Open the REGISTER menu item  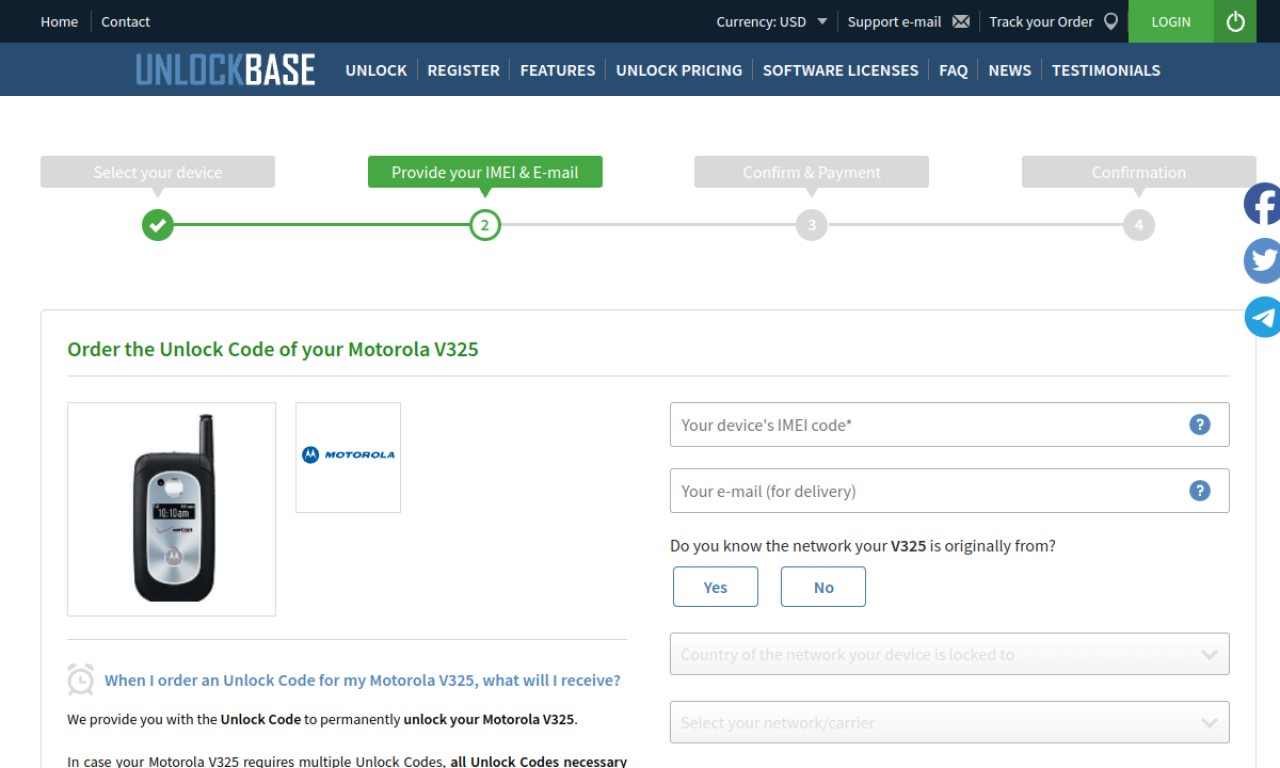point(463,70)
